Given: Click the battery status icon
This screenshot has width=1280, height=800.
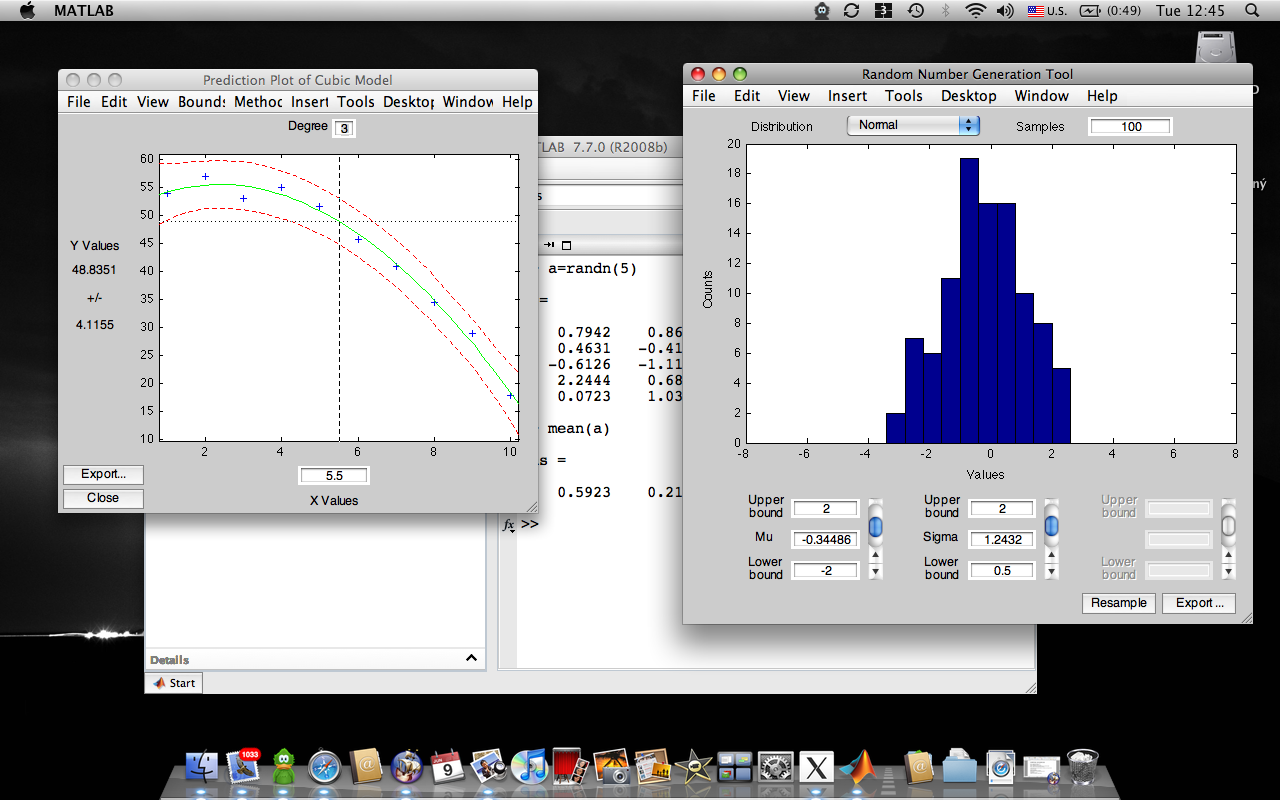Looking at the screenshot, I should (1089, 11).
